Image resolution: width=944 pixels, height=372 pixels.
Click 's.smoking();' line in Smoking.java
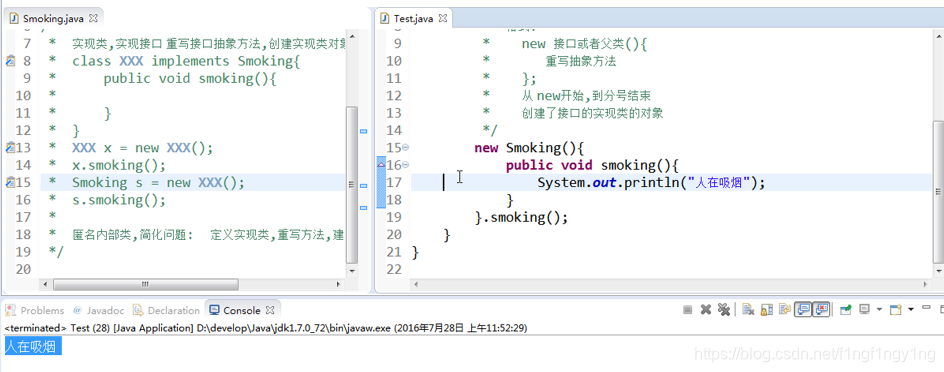[119, 200]
